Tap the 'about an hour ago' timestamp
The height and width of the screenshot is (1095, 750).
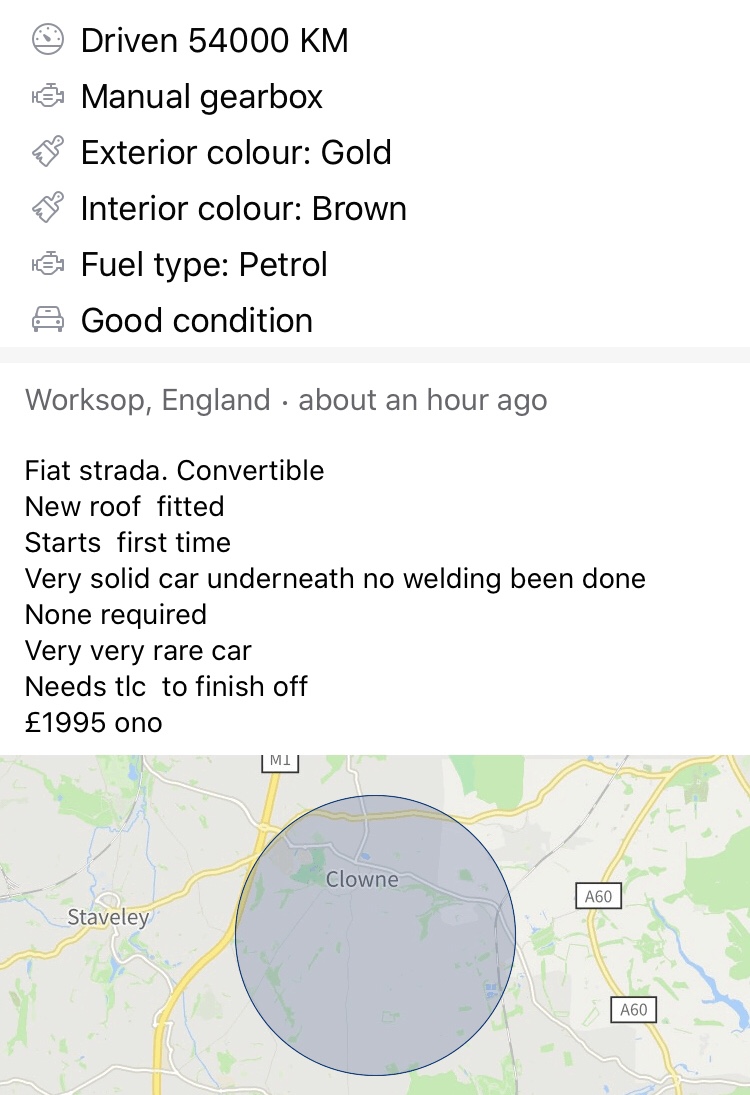click(x=422, y=400)
